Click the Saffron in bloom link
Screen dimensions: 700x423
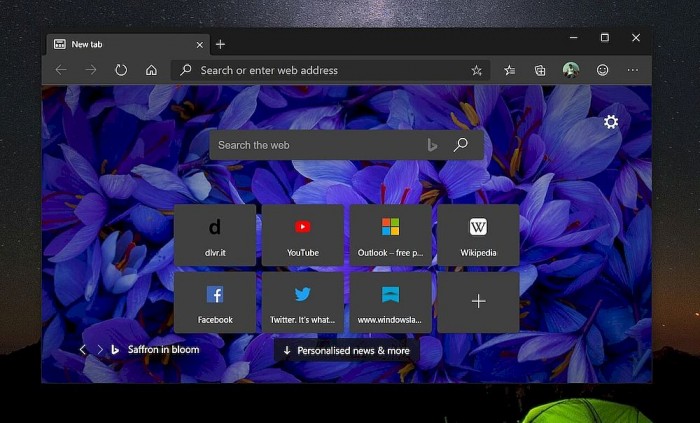[x=163, y=350]
